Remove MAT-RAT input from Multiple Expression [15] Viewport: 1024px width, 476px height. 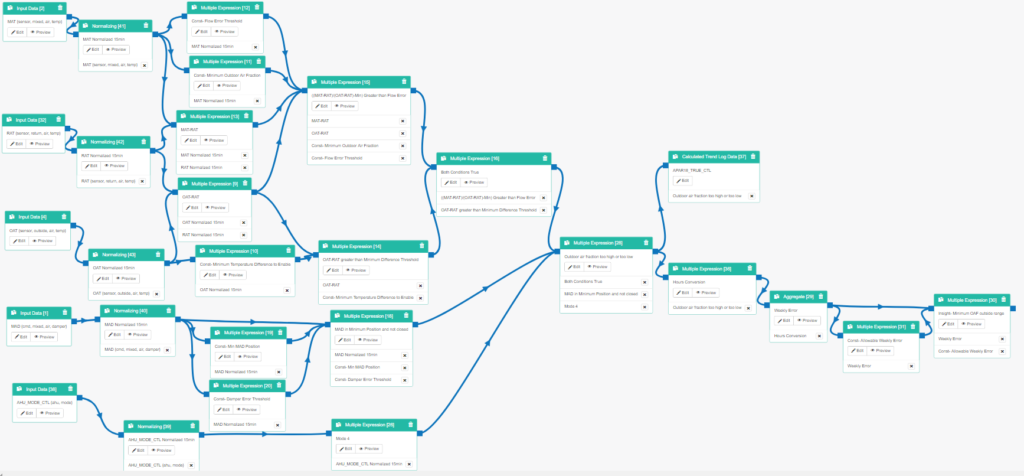point(403,121)
